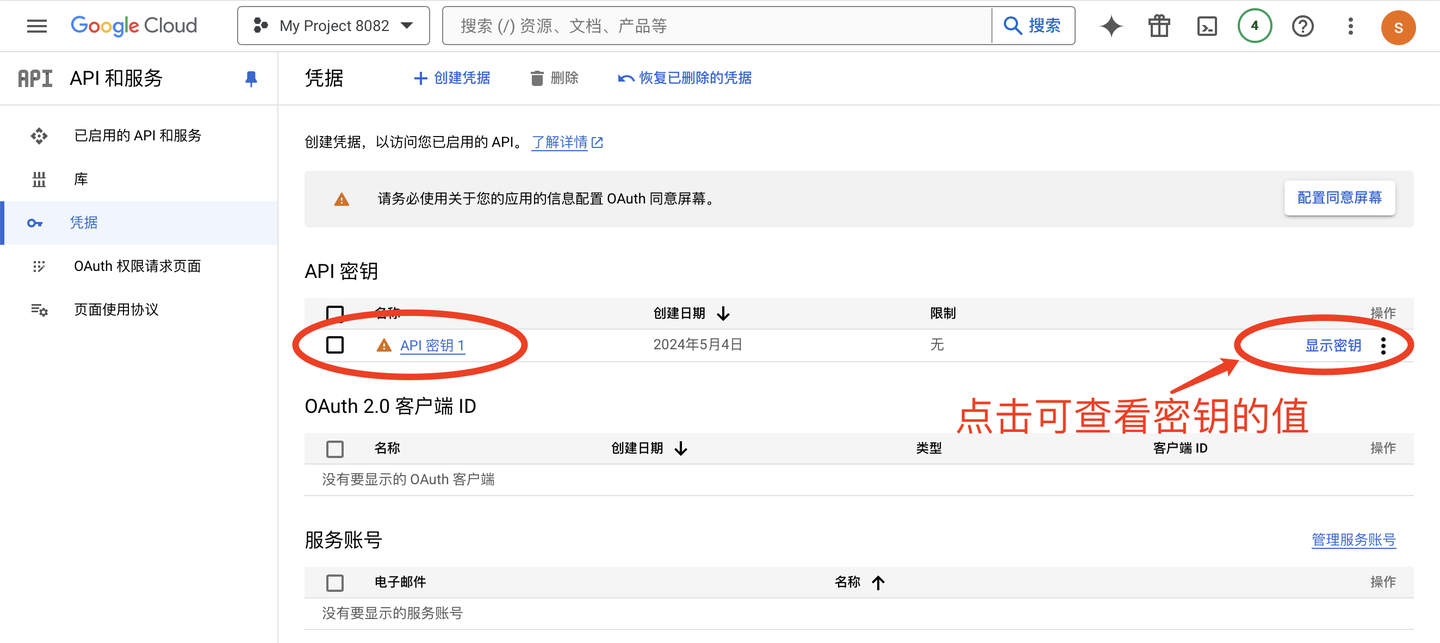Open the settings three-dot menu in header
1440x643 pixels.
pyautogui.click(x=1350, y=27)
